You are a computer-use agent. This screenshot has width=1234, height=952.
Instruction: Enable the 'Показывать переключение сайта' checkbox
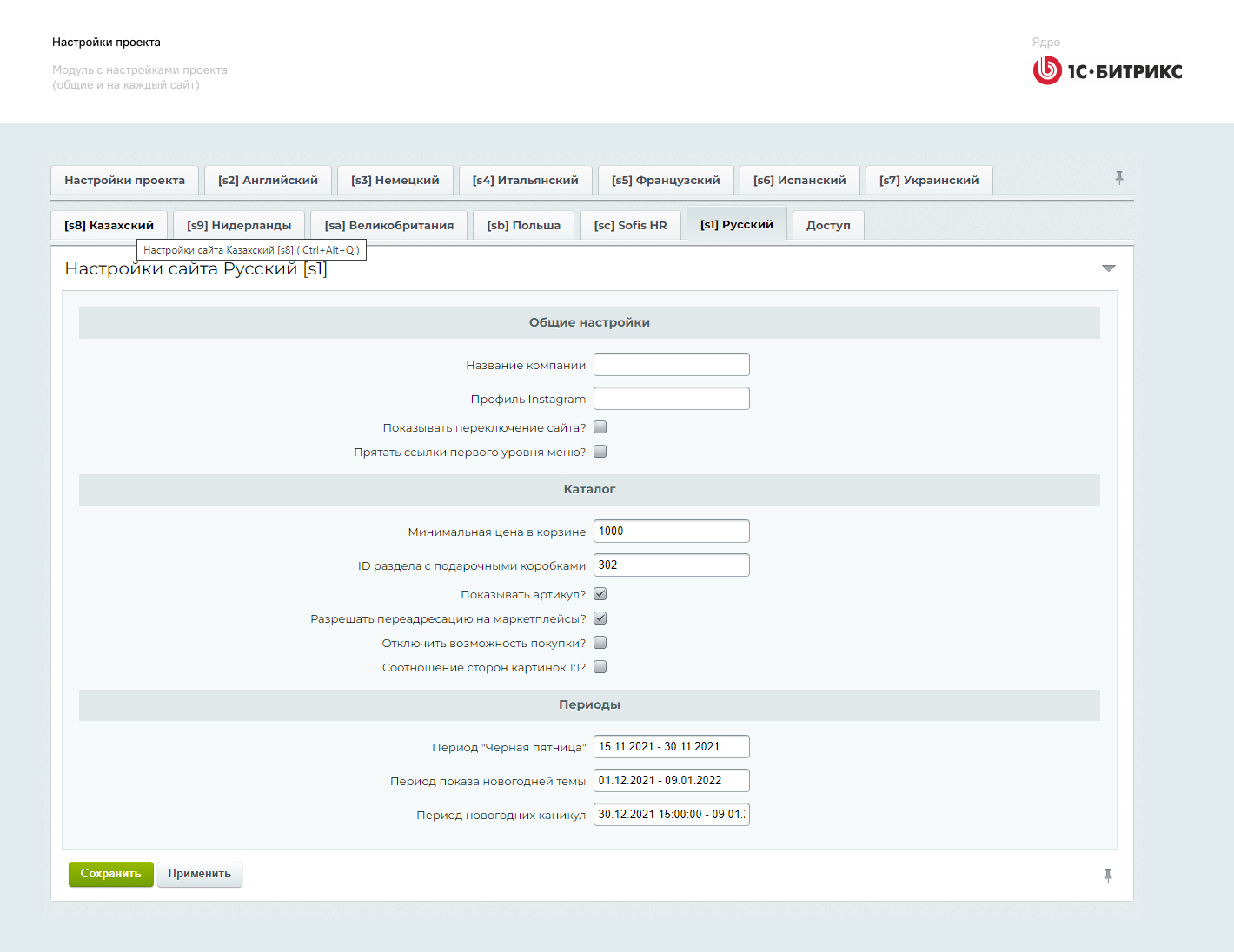pos(600,427)
